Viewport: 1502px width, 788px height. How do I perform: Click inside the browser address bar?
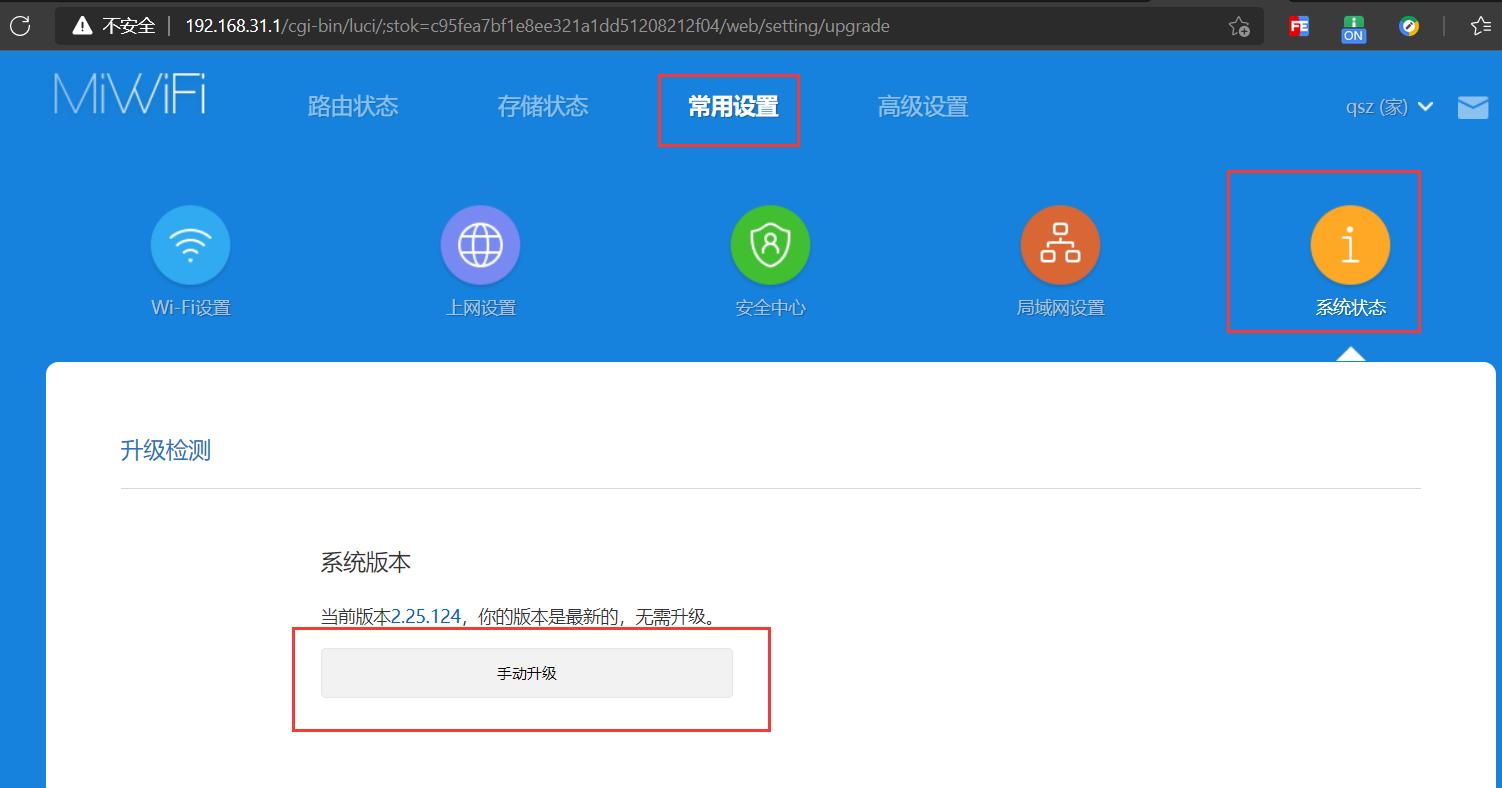pyautogui.click(x=600, y=26)
